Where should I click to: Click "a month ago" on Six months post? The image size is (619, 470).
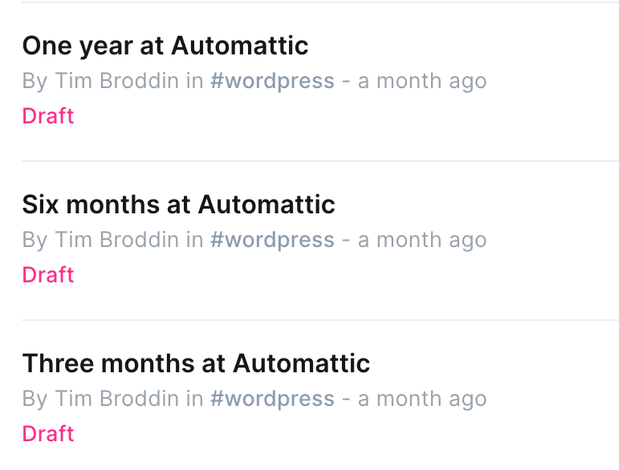[422, 240]
